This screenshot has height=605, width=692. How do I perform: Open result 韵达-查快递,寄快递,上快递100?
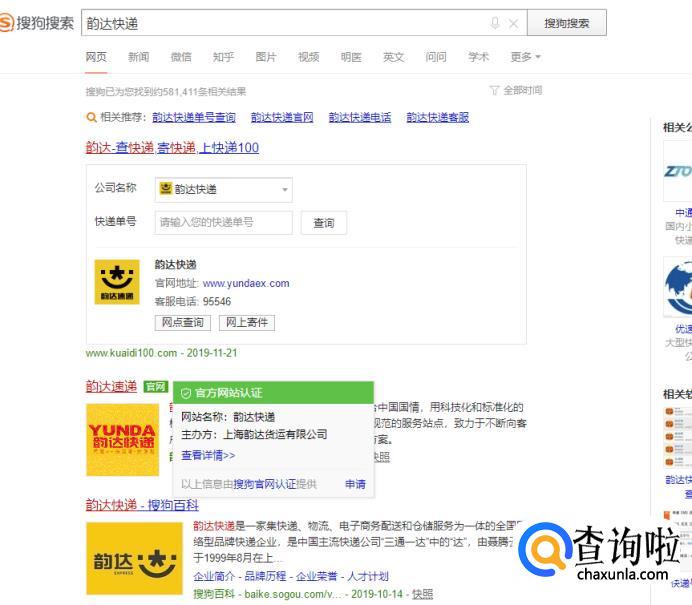172,147
